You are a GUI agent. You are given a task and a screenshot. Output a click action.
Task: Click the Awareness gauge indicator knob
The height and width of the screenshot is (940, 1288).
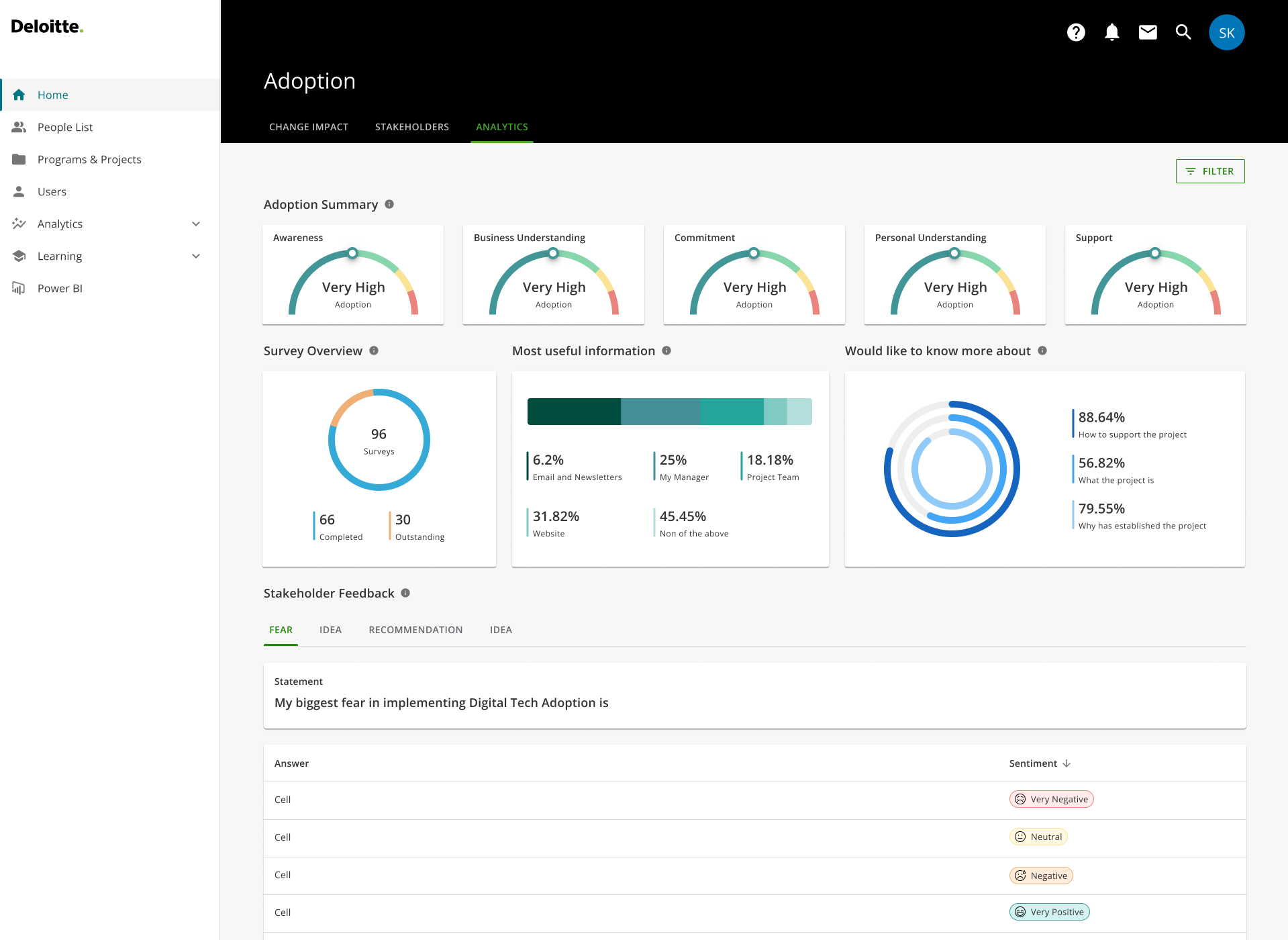pyautogui.click(x=352, y=253)
